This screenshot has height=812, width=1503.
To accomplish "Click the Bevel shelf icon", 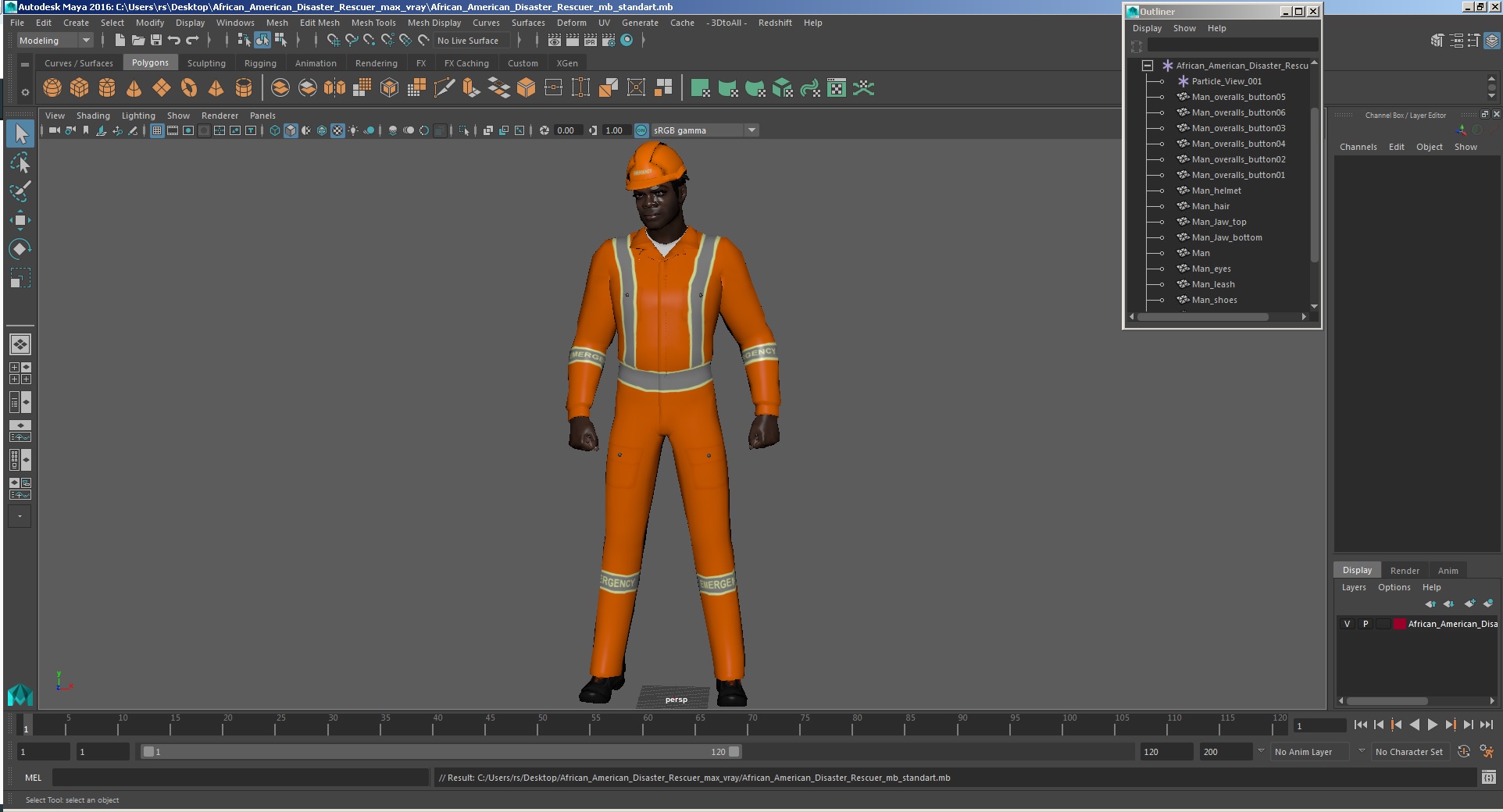I will (x=526, y=88).
